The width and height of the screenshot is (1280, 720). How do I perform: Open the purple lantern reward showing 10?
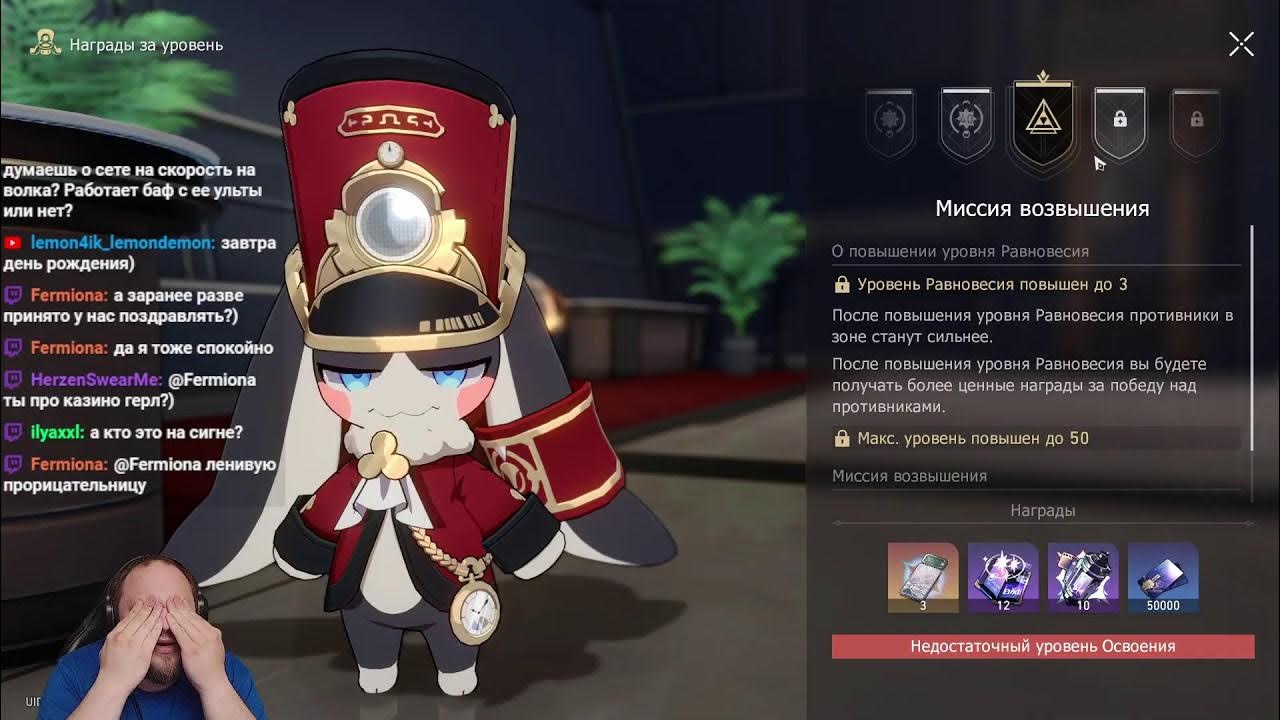coord(1083,577)
